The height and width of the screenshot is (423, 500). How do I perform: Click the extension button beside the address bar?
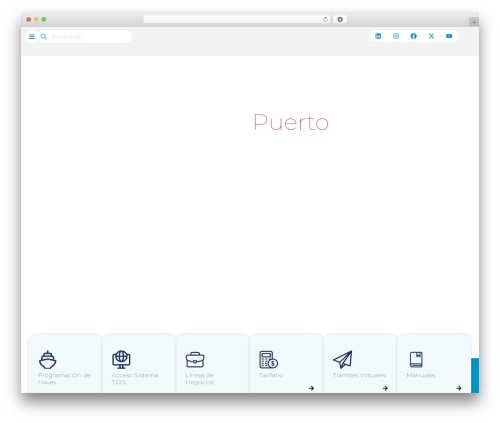coord(340,19)
